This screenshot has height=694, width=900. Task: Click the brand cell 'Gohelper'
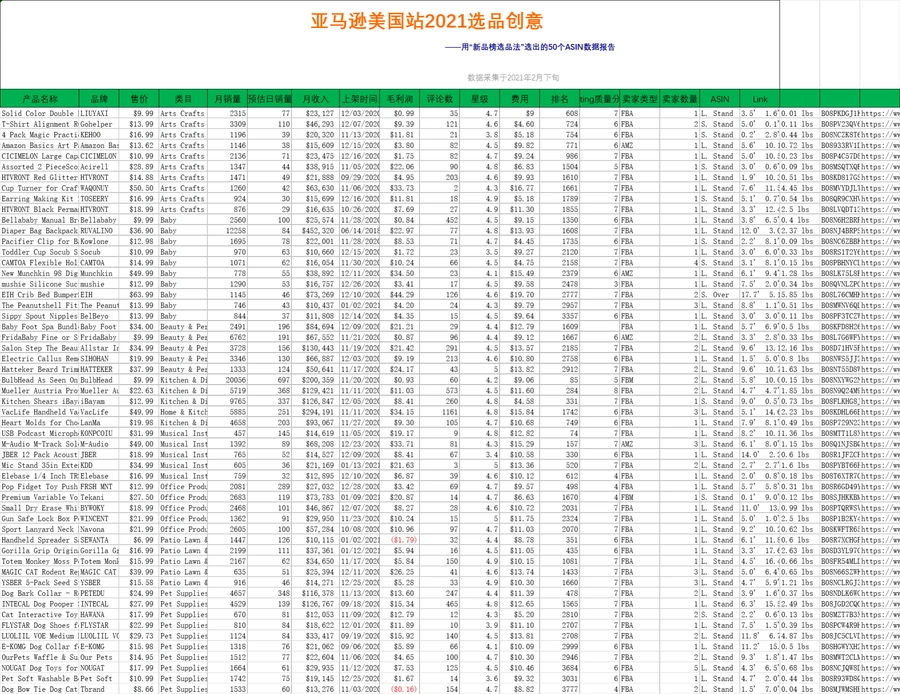(99, 124)
